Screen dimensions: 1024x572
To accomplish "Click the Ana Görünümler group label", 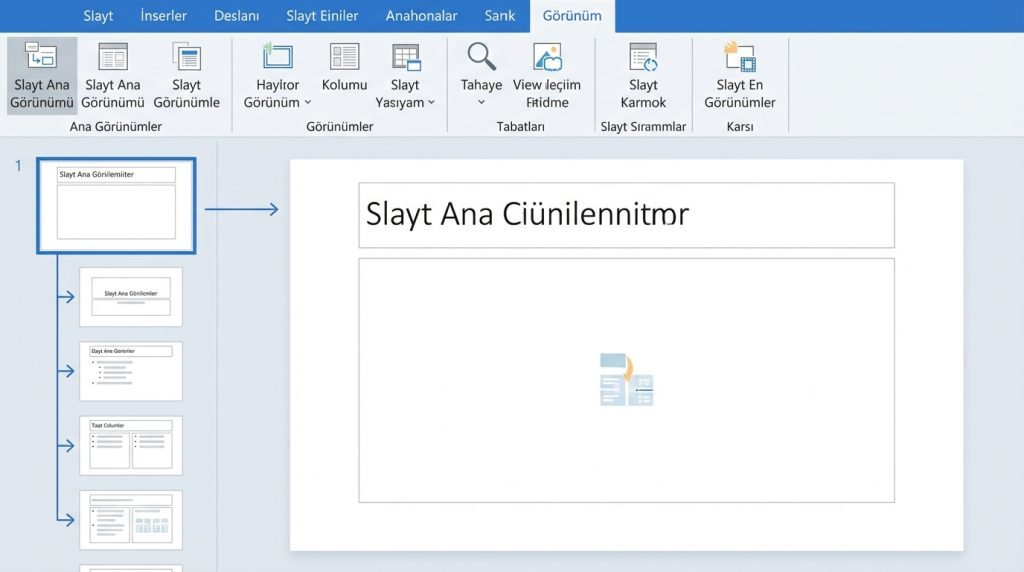I will 116,127.
